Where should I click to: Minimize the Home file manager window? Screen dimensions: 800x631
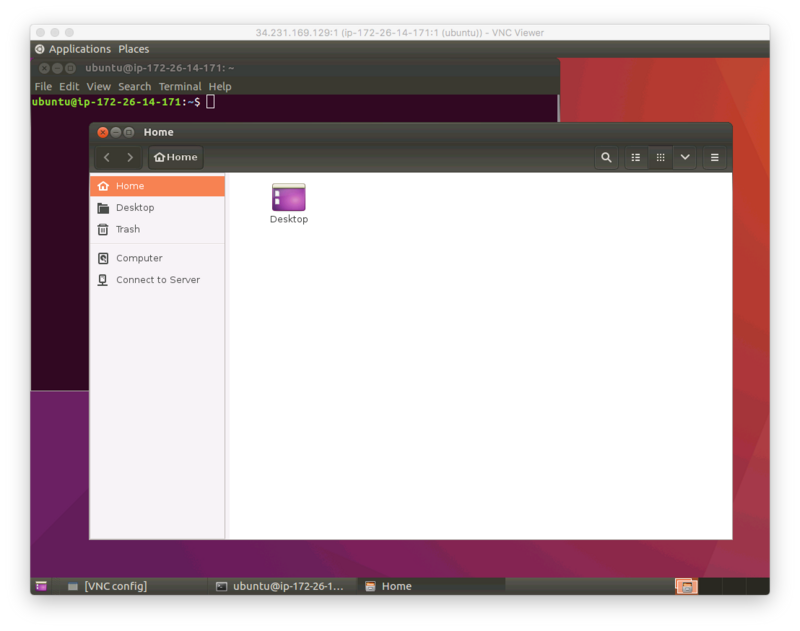(116, 132)
